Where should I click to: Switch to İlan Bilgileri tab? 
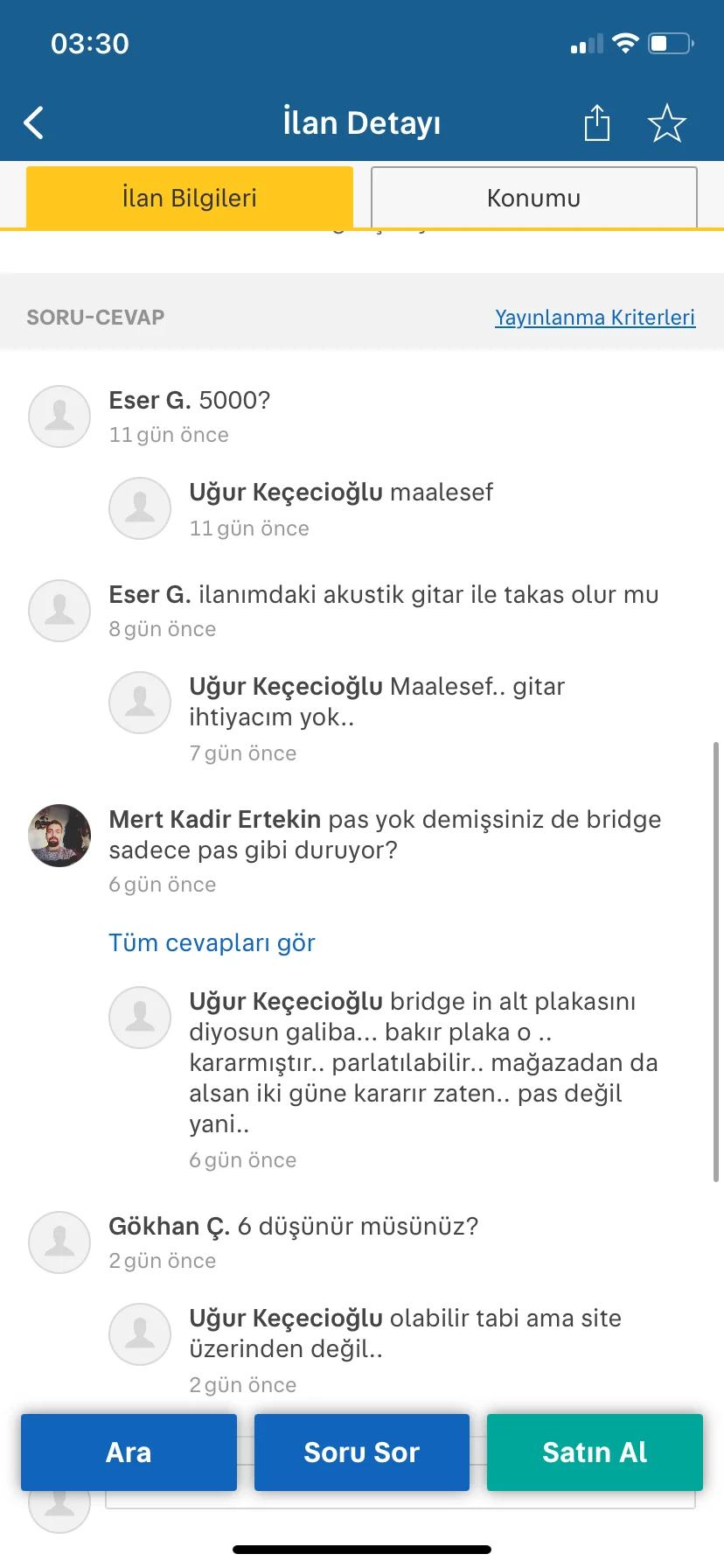(x=190, y=198)
